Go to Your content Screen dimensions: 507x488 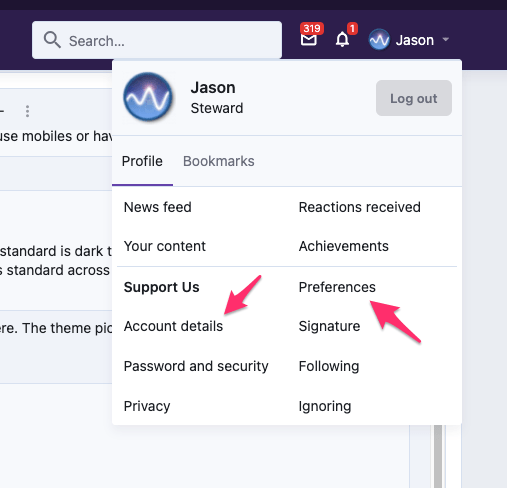click(165, 246)
